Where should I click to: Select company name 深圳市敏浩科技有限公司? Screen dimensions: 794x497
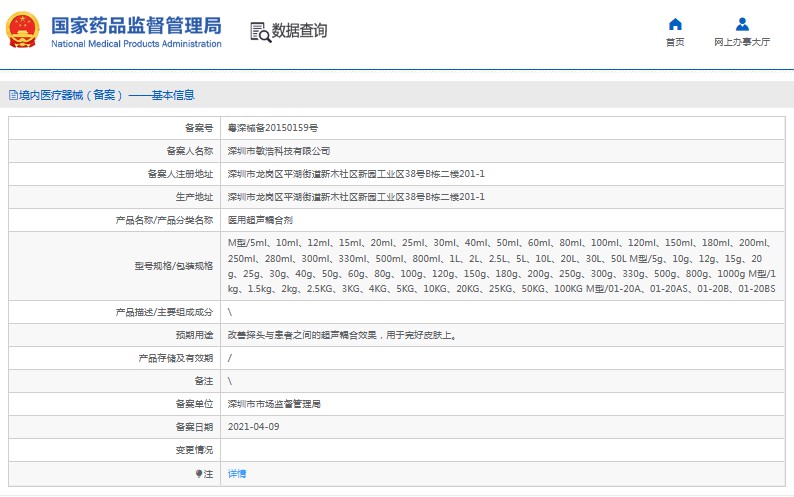coord(279,151)
